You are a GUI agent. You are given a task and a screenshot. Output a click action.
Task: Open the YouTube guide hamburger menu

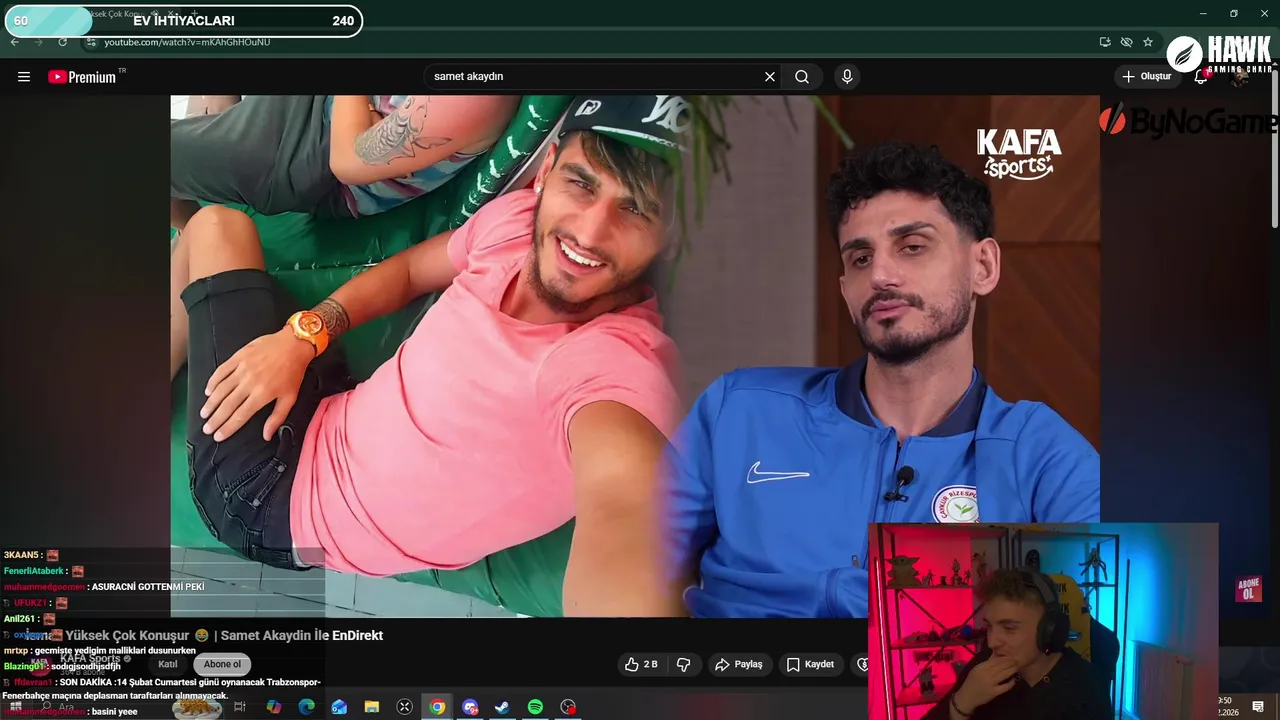(x=24, y=77)
